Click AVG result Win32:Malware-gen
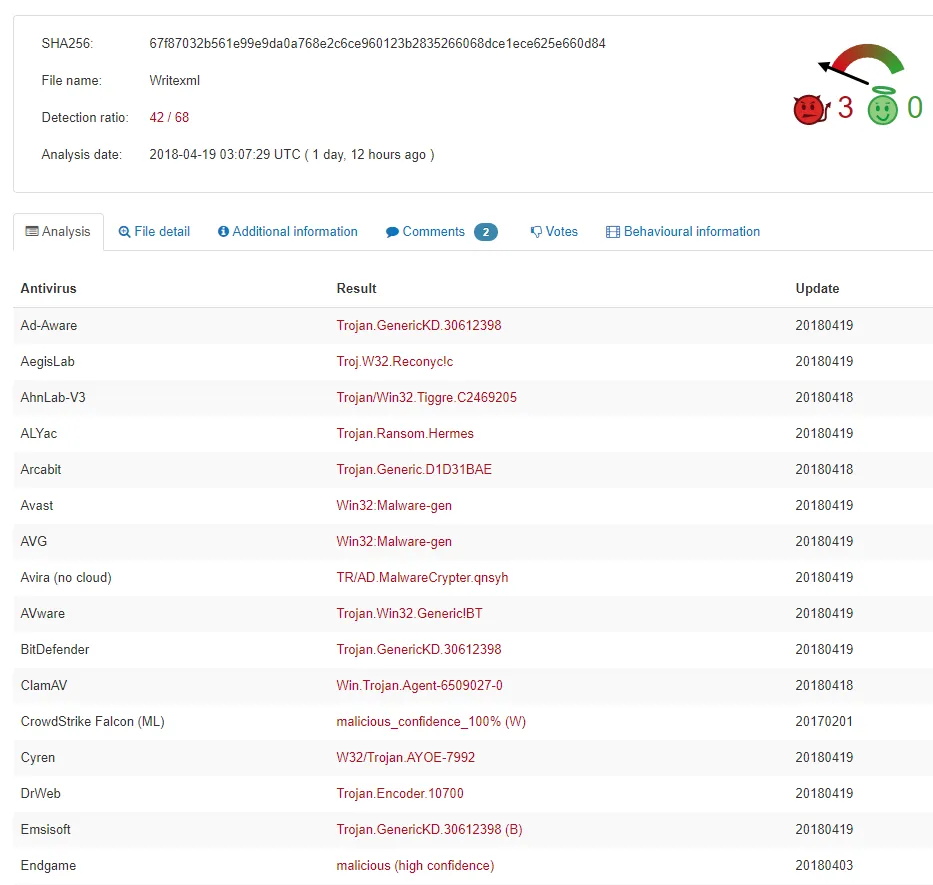This screenshot has width=933, height=885. pos(394,542)
